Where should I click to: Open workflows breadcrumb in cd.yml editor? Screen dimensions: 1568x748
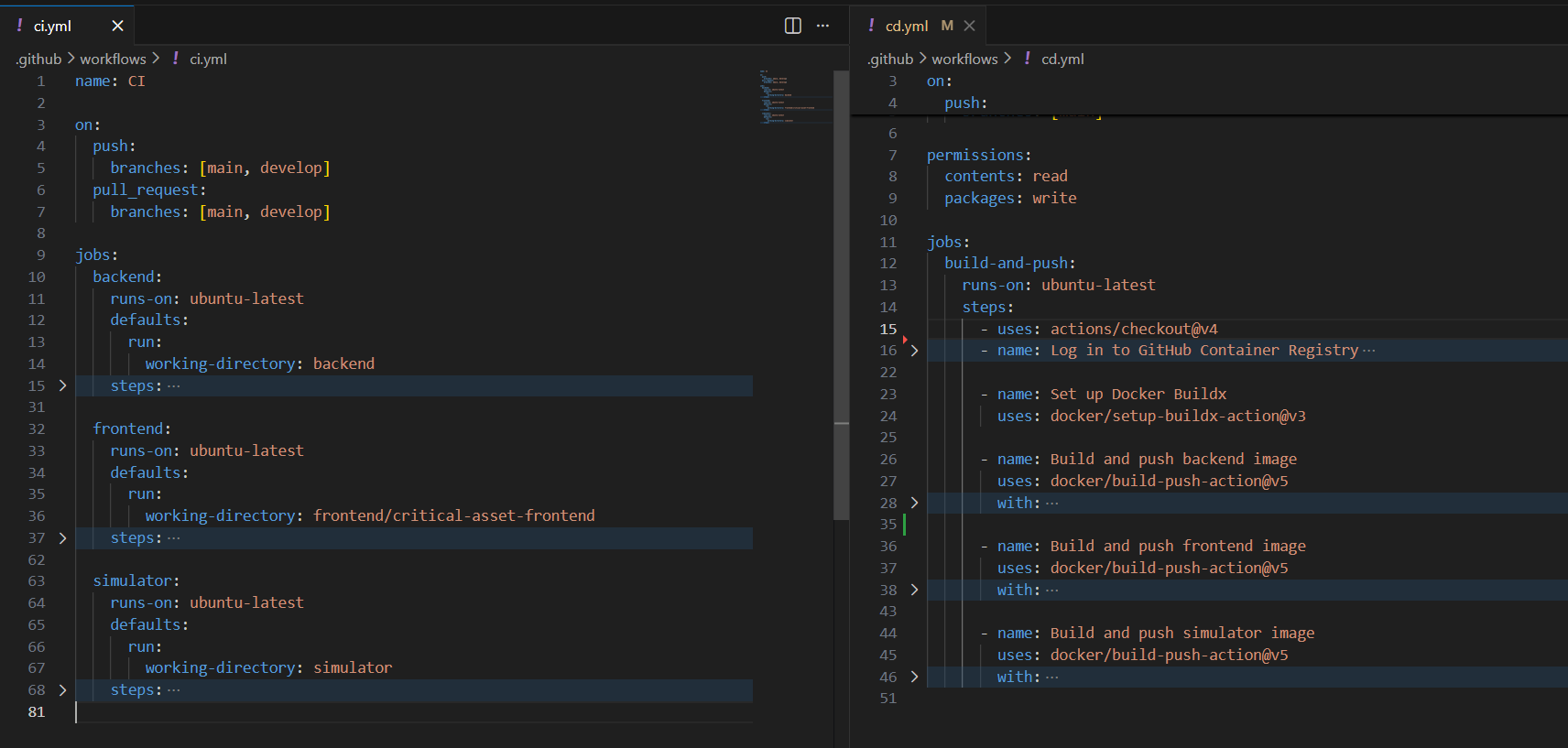point(964,59)
